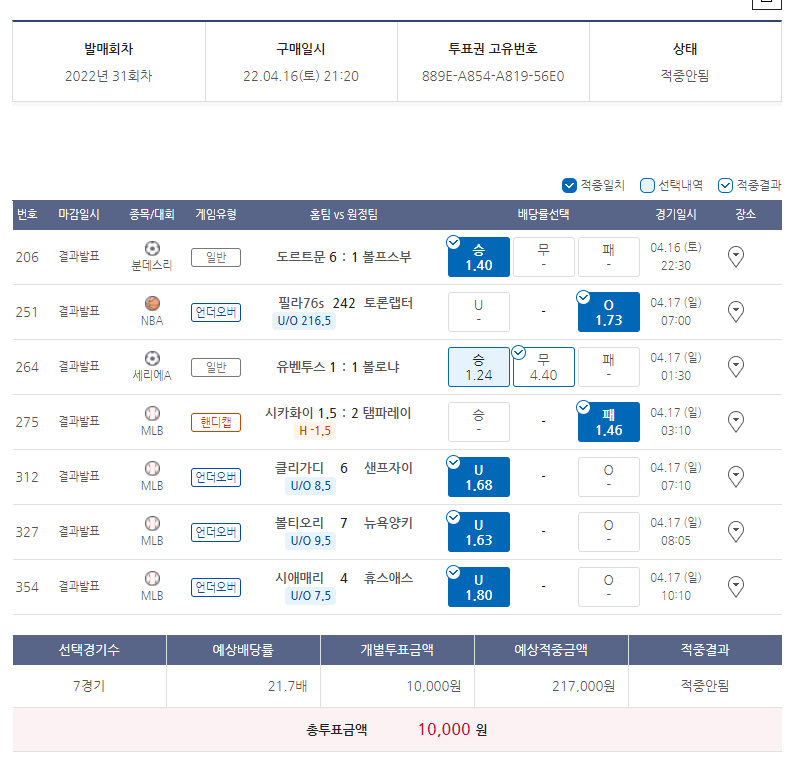Click the 배당률선택 column header

point(543,215)
